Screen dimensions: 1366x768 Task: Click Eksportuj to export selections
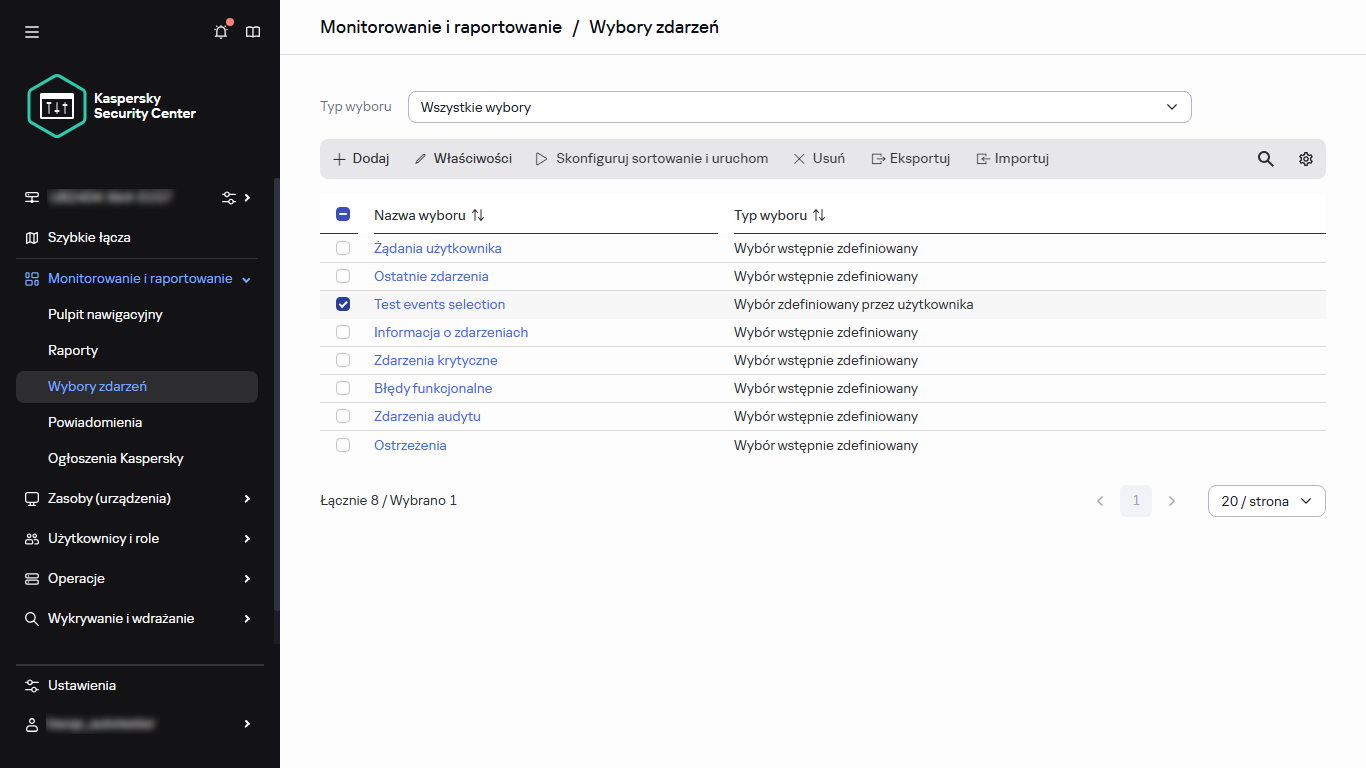[910, 158]
